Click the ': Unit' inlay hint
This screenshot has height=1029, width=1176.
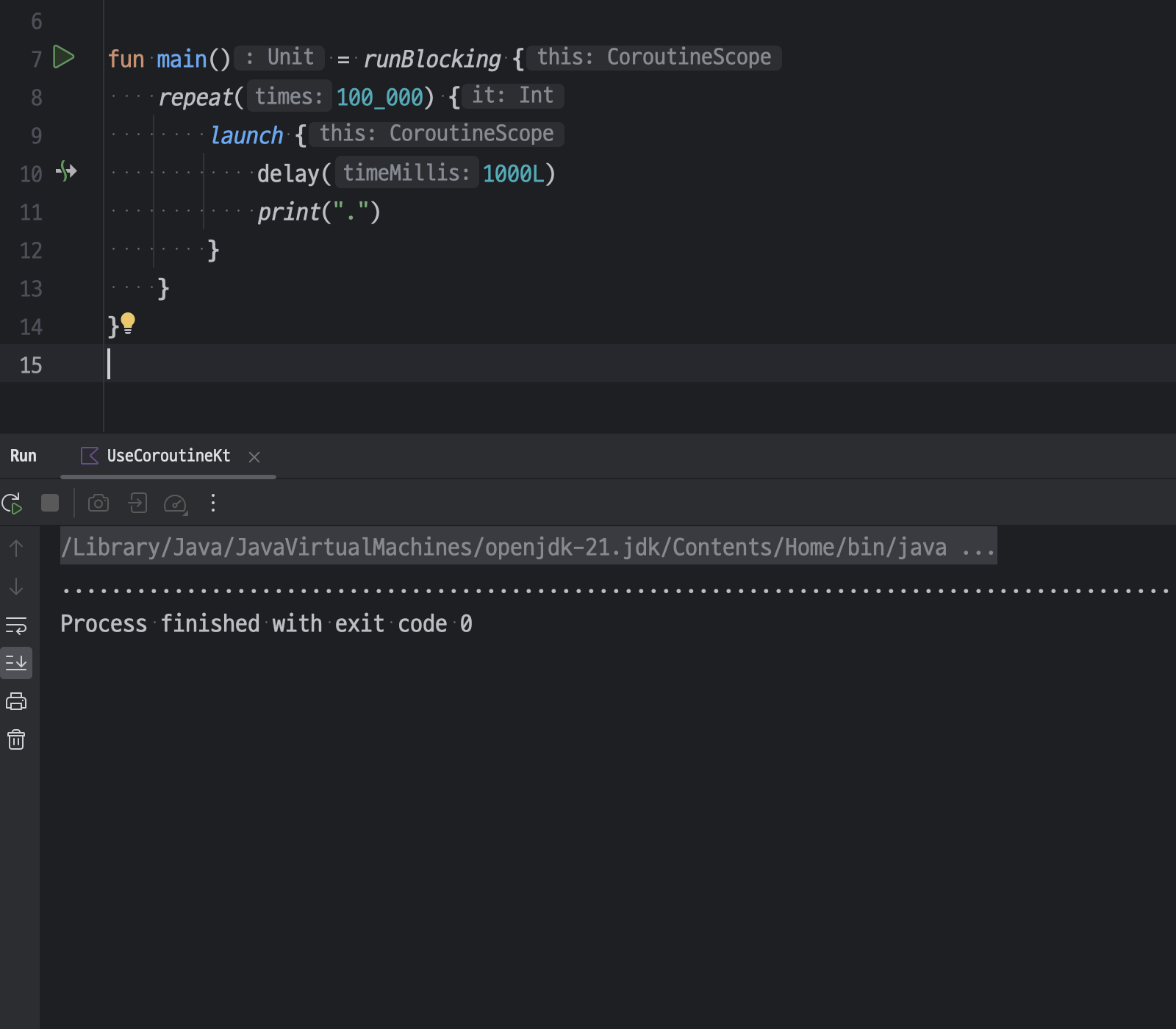pos(279,57)
